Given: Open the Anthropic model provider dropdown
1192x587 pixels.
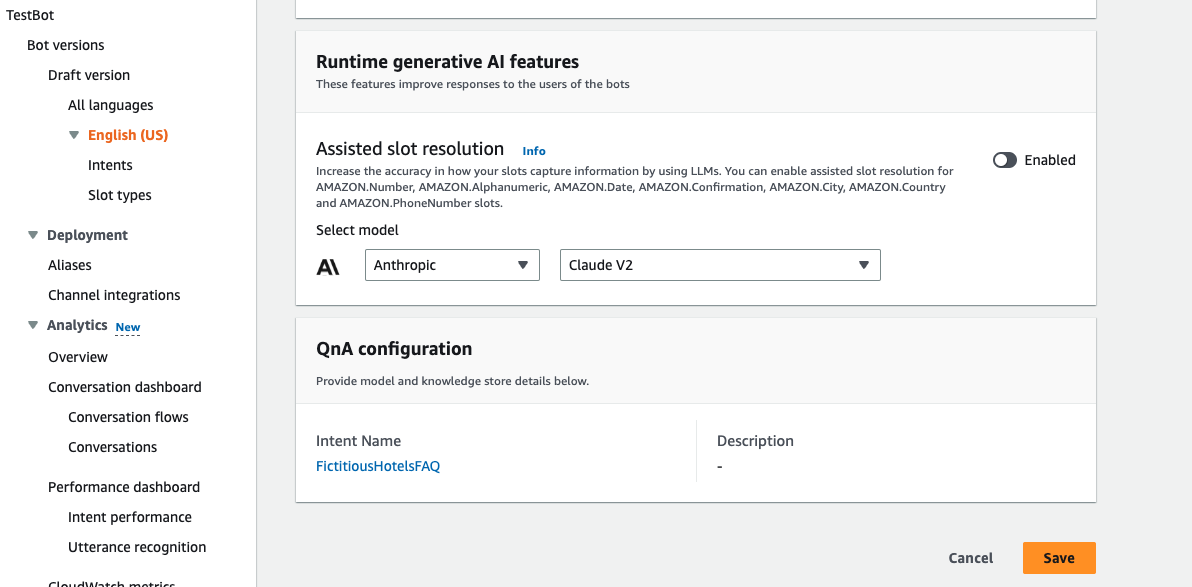Looking at the screenshot, I should click(x=451, y=264).
